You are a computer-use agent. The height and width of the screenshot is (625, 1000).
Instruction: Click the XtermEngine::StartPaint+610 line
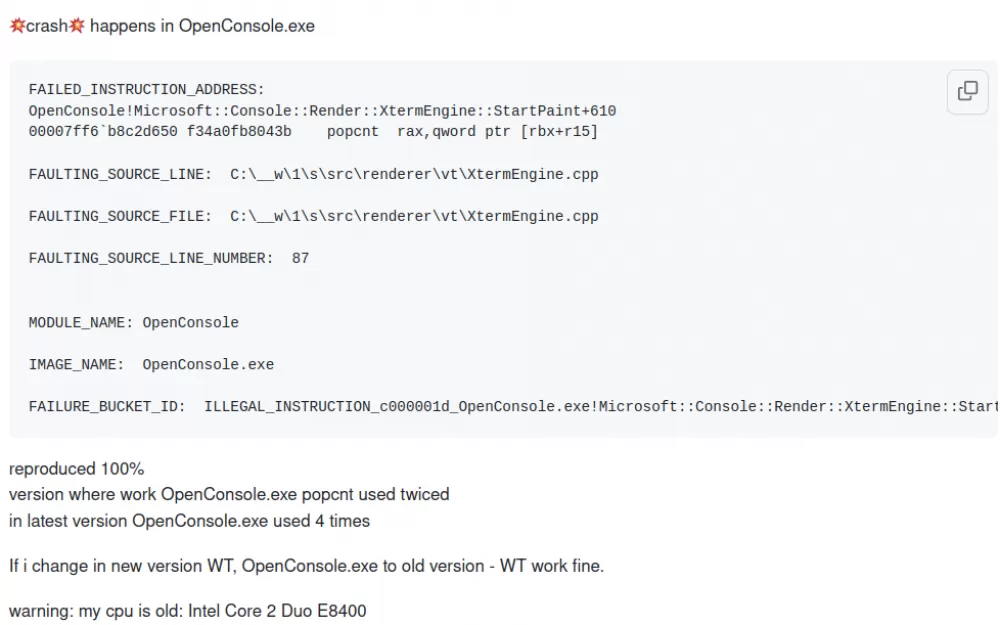coord(322,111)
